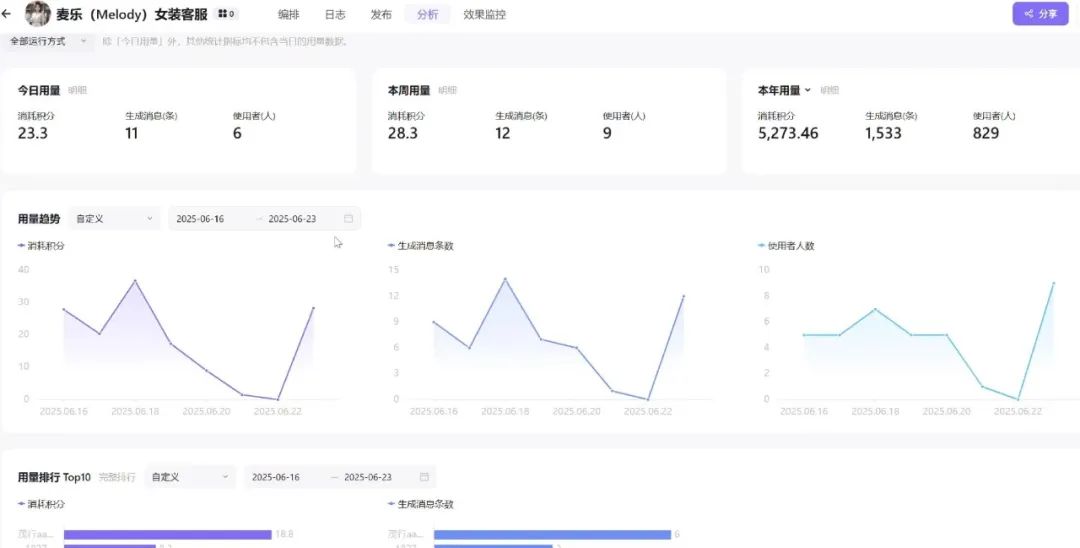Image resolution: width=1080 pixels, height=548 pixels.
Task: Click the calendar icon in 用量排行 date range
Action: click(x=424, y=477)
